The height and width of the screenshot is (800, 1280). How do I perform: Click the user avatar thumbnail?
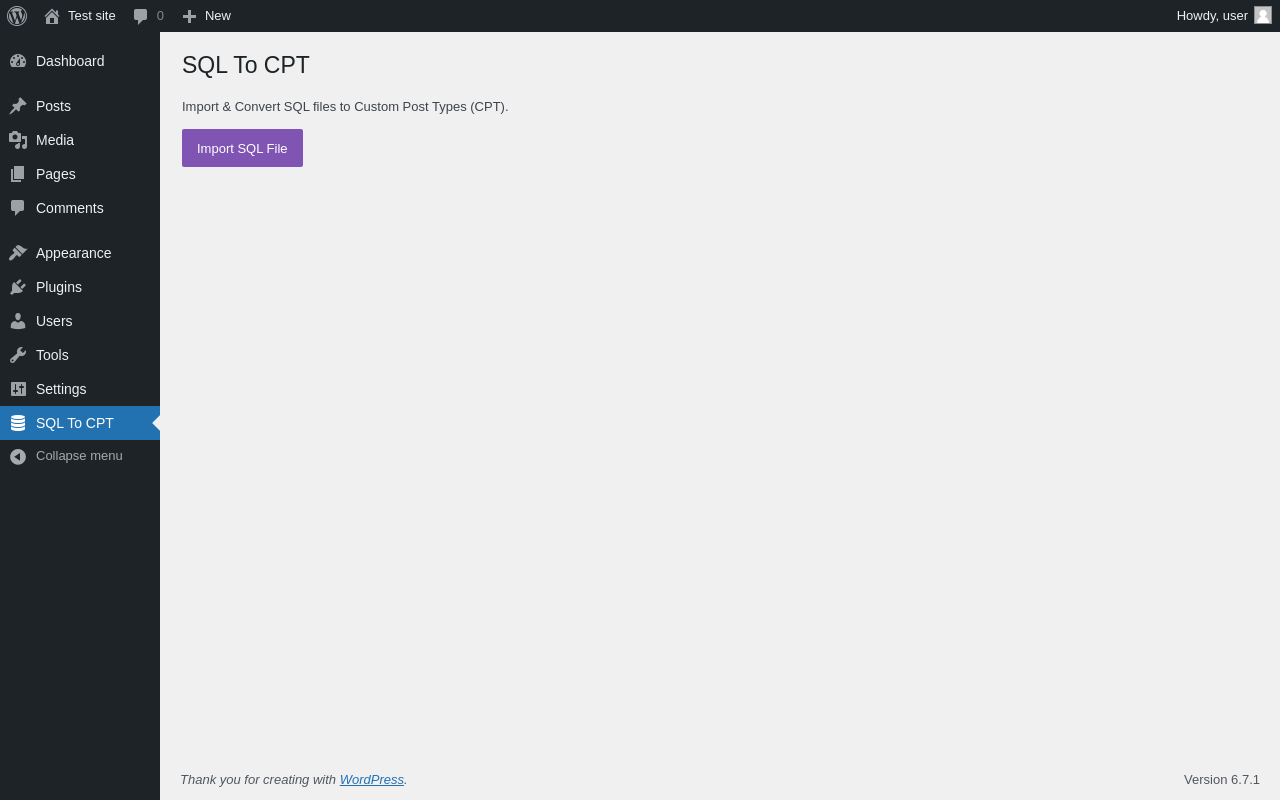pos(1263,15)
